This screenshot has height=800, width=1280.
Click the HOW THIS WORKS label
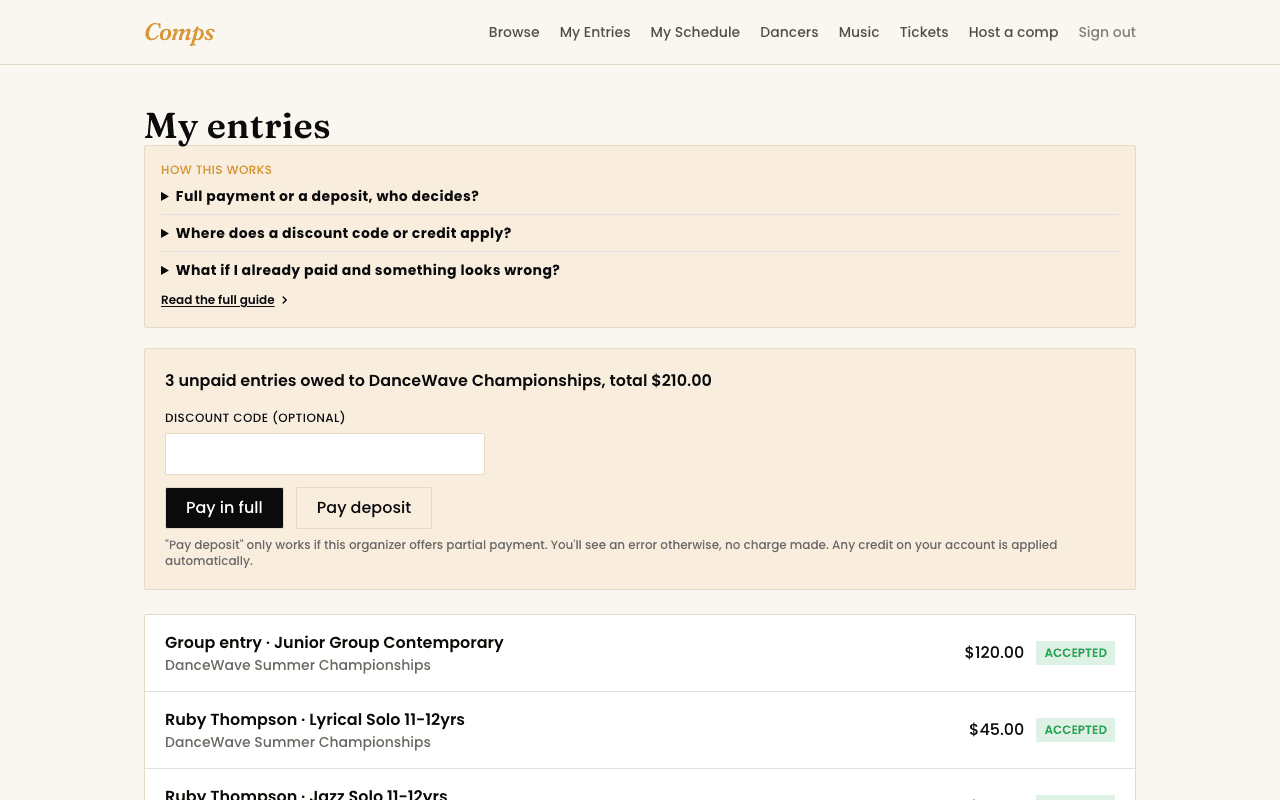click(216, 170)
